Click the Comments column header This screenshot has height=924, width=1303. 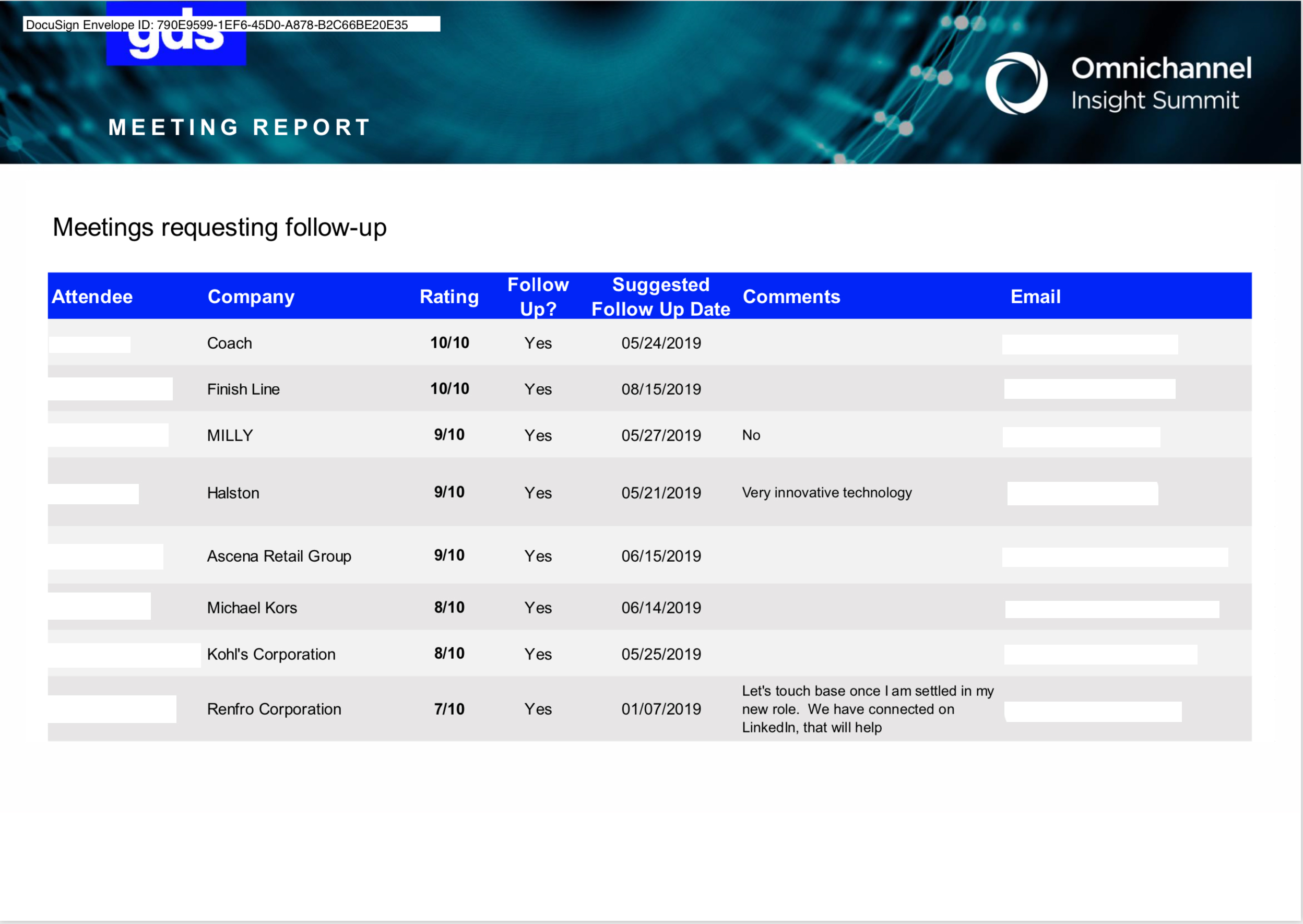point(791,297)
